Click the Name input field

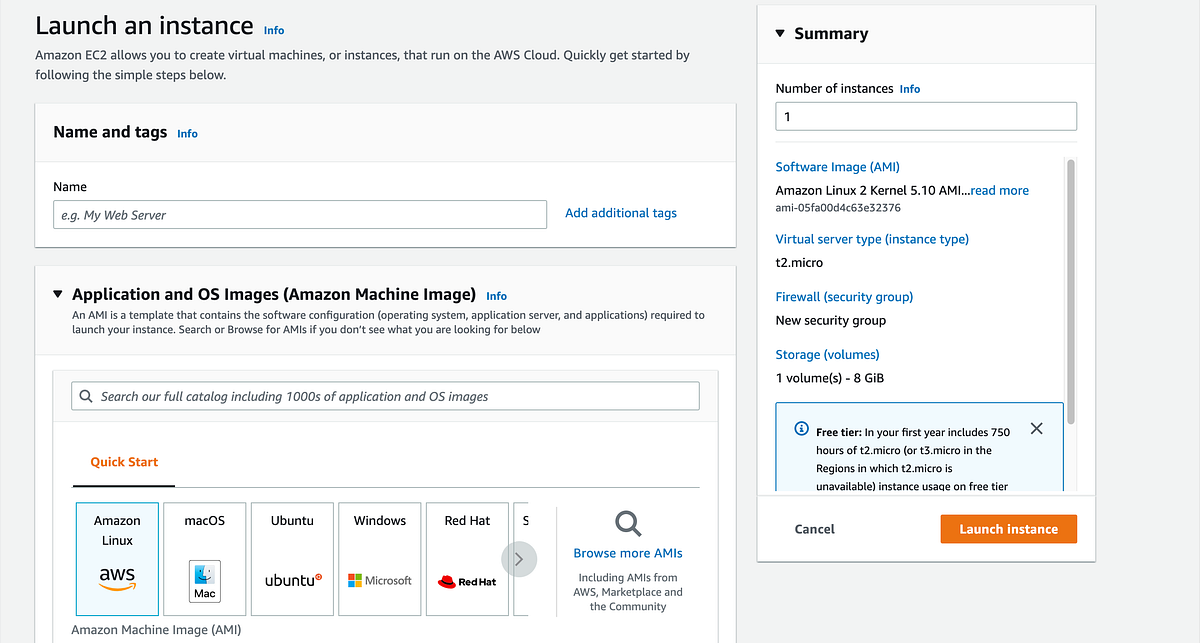coord(300,214)
